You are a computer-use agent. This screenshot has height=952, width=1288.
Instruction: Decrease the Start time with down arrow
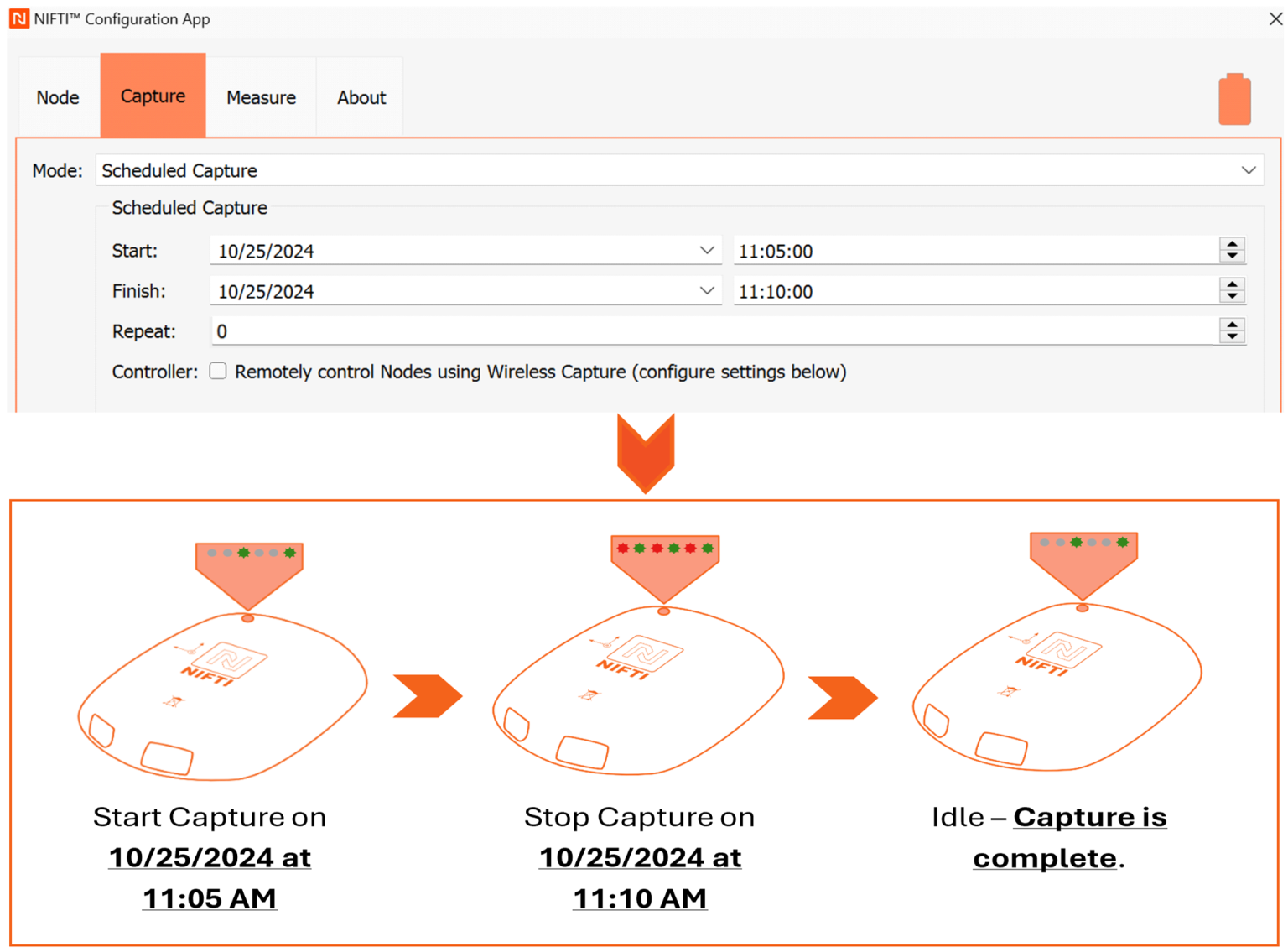(1232, 256)
